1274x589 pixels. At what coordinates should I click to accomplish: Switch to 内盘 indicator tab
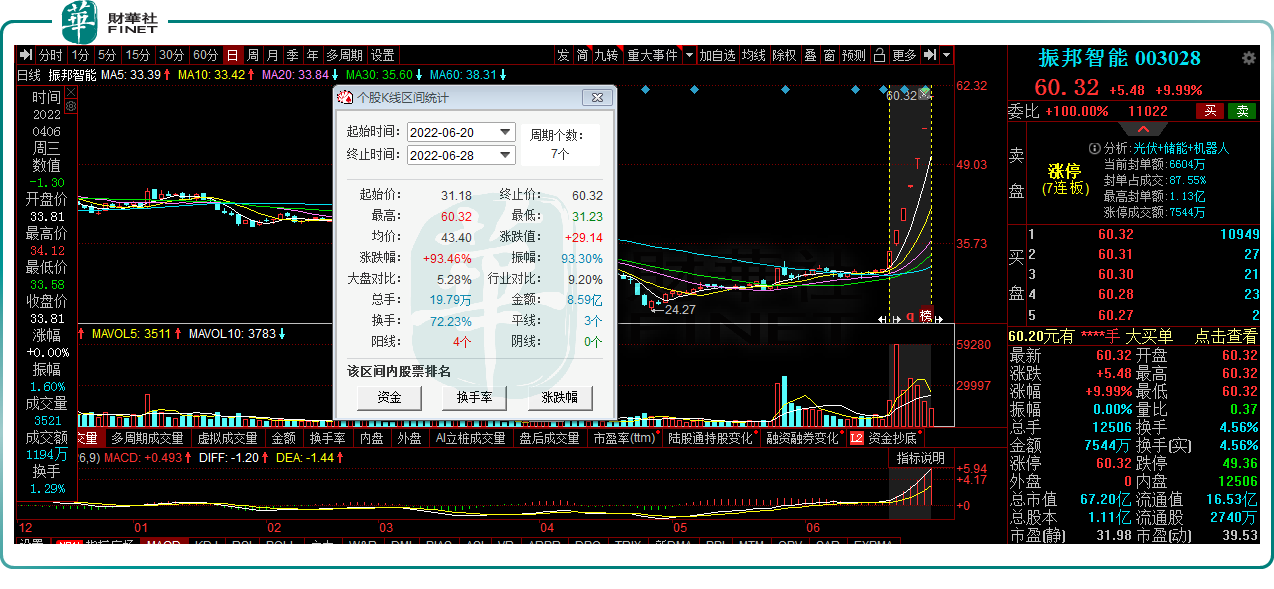click(x=372, y=438)
